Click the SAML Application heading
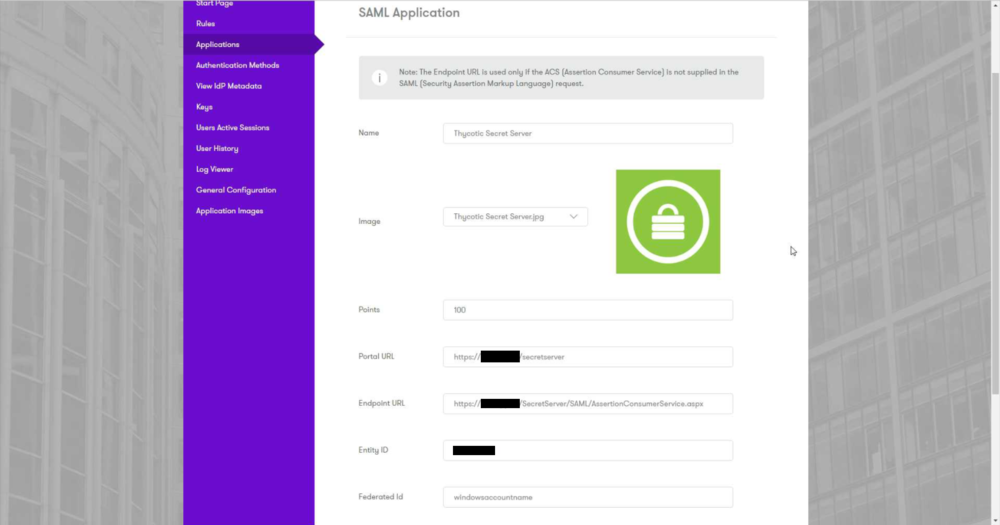This screenshot has width=1000, height=525. pos(409,13)
